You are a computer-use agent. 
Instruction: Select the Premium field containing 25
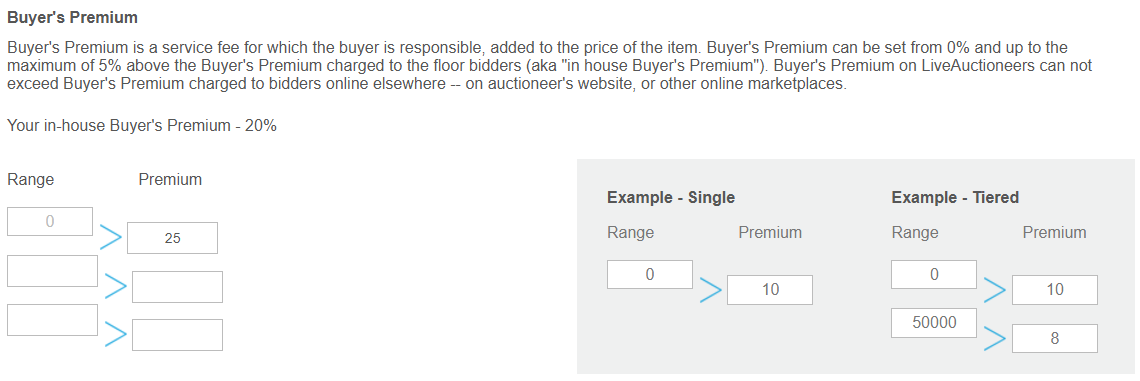[x=172, y=238]
